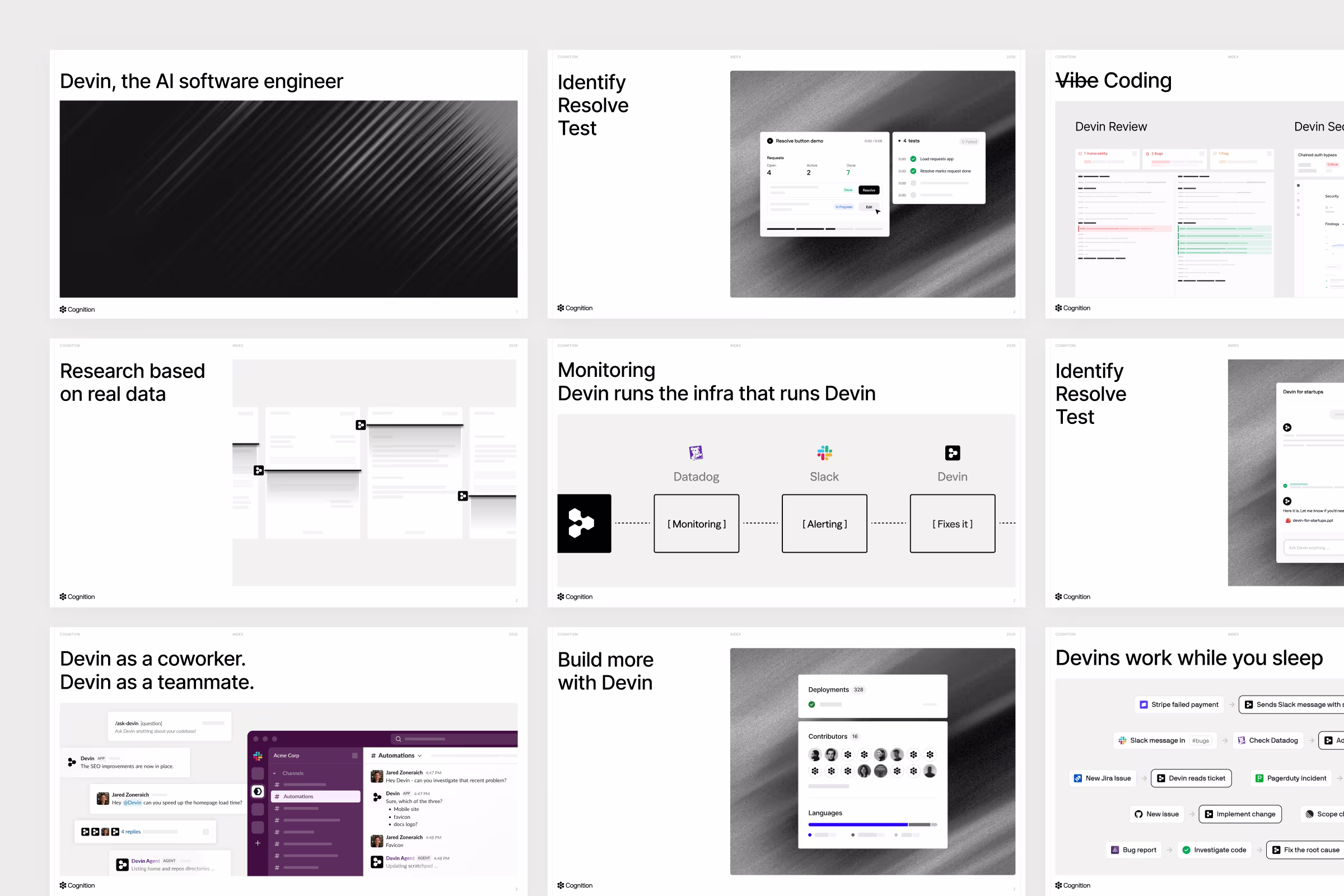Click the Datadog logo above the Datadog label
Viewport: 1344px width, 896px height.
(x=696, y=452)
